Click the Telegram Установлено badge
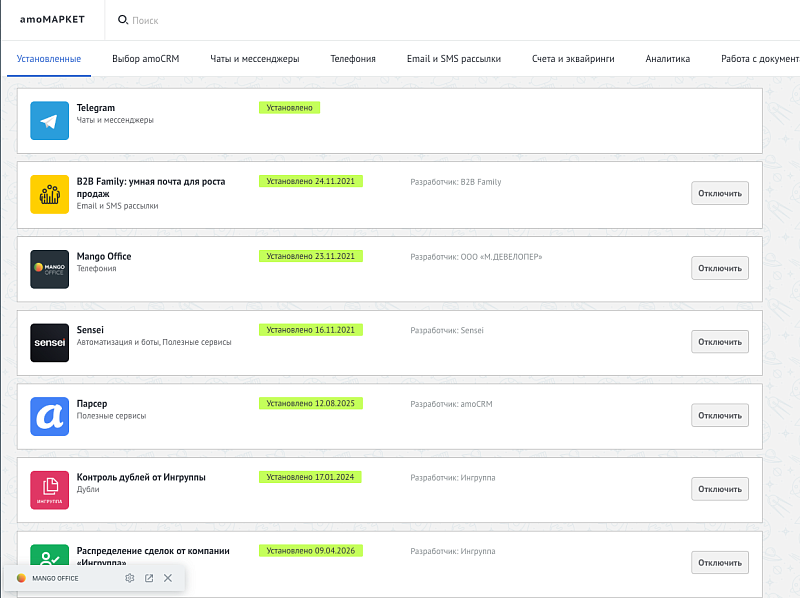Viewport: 800px width, 598px height. coord(289,108)
